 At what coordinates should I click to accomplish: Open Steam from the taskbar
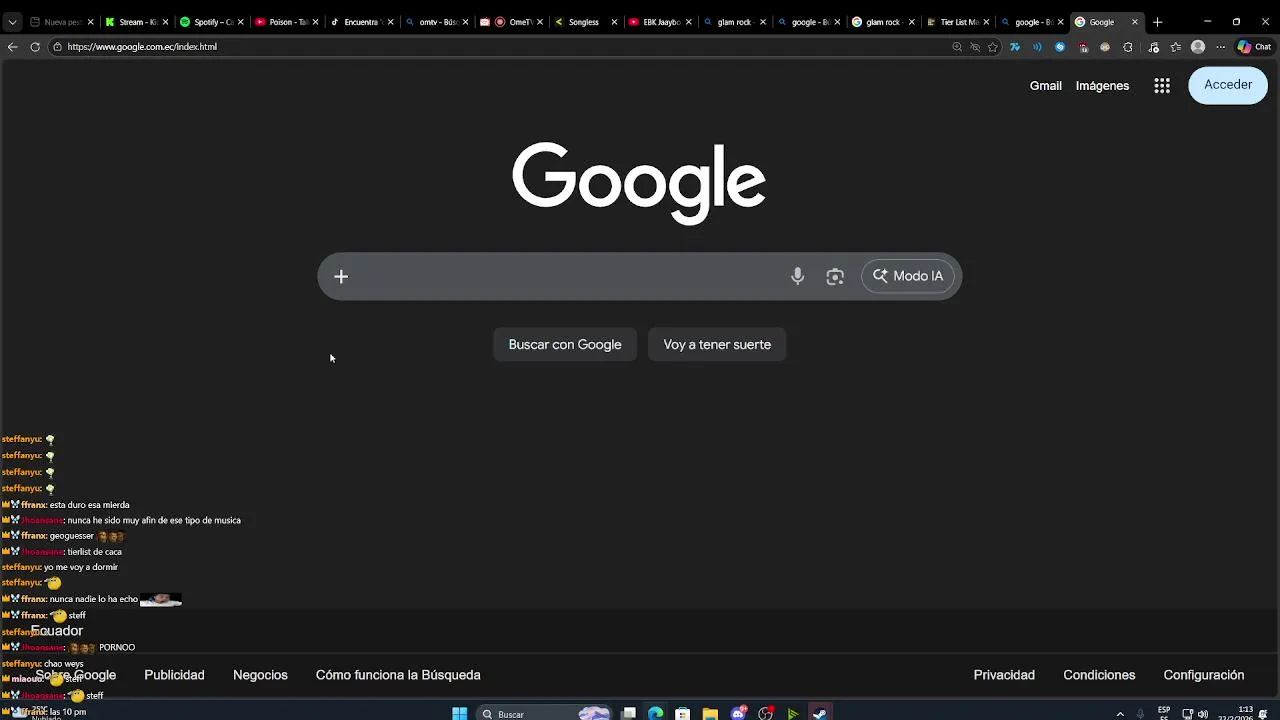pos(819,714)
